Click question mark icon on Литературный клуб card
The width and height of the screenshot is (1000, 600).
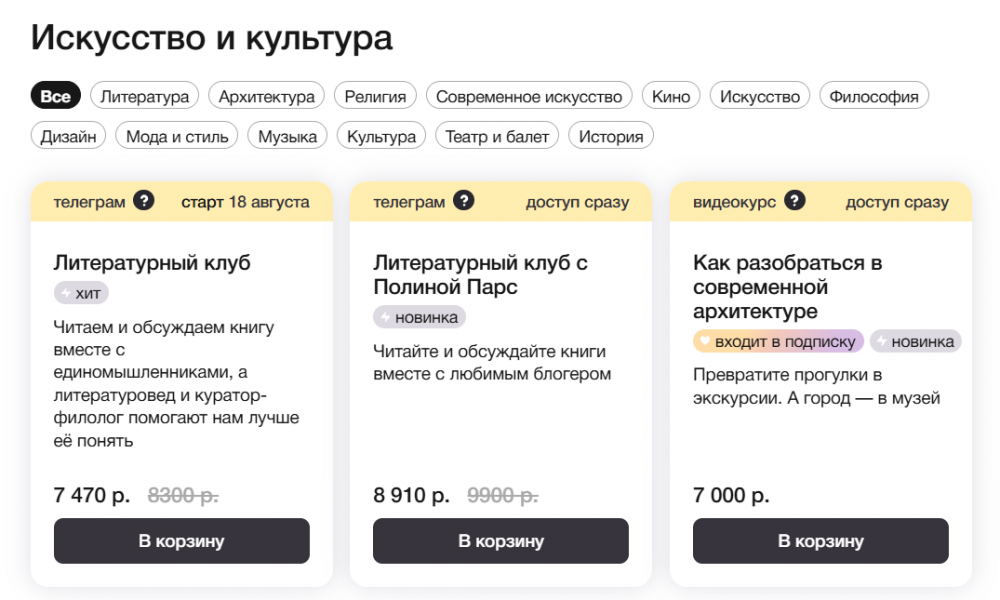click(144, 201)
